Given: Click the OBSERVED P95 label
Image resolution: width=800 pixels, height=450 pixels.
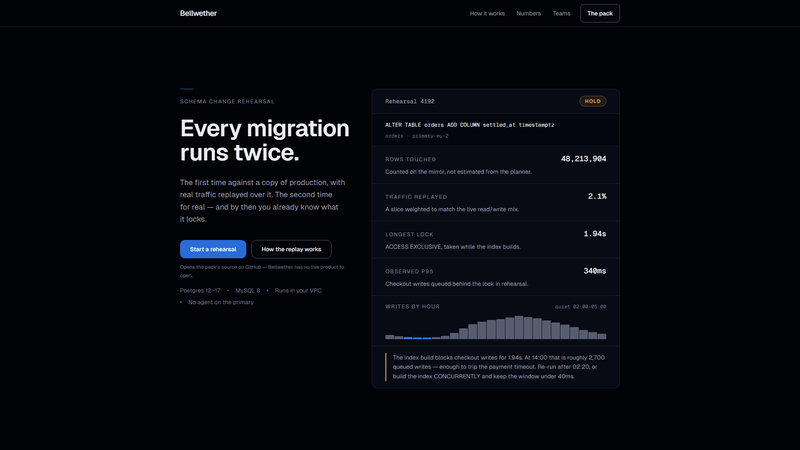Looking at the screenshot, I should (409, 271).
